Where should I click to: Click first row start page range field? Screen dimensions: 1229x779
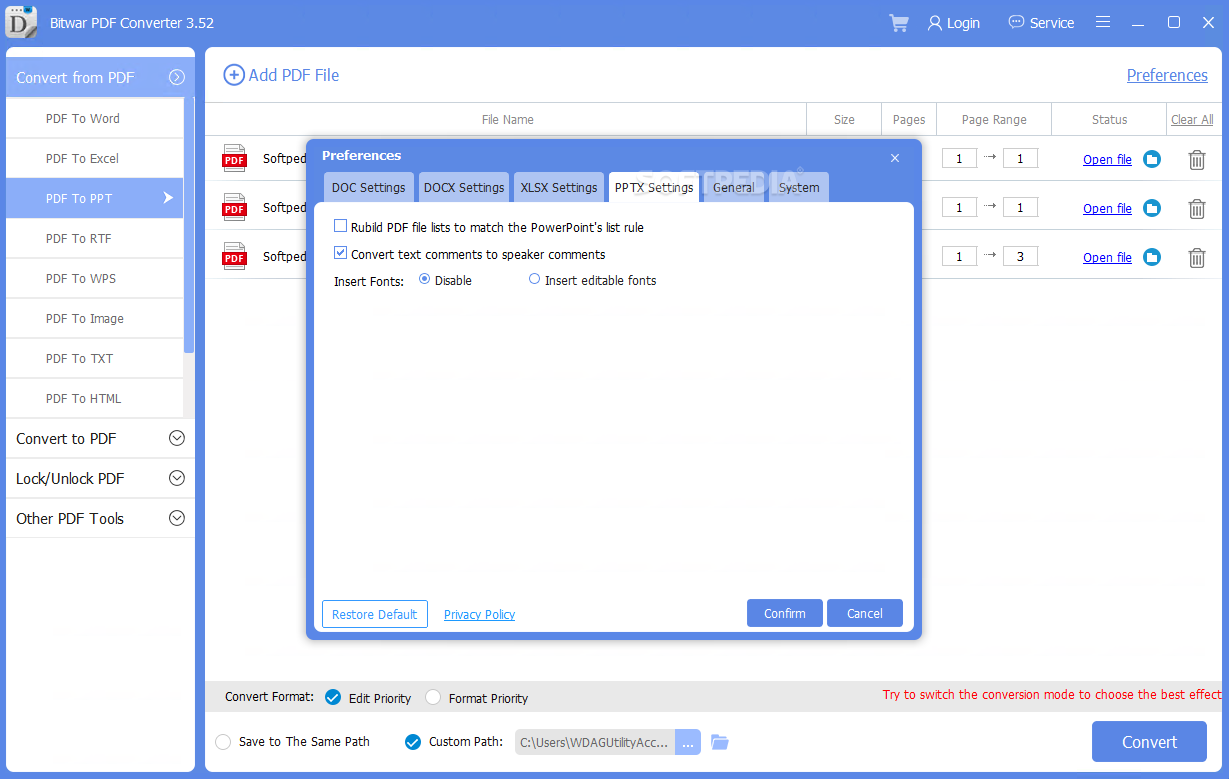pyautogui.click(x=959, y=158)
